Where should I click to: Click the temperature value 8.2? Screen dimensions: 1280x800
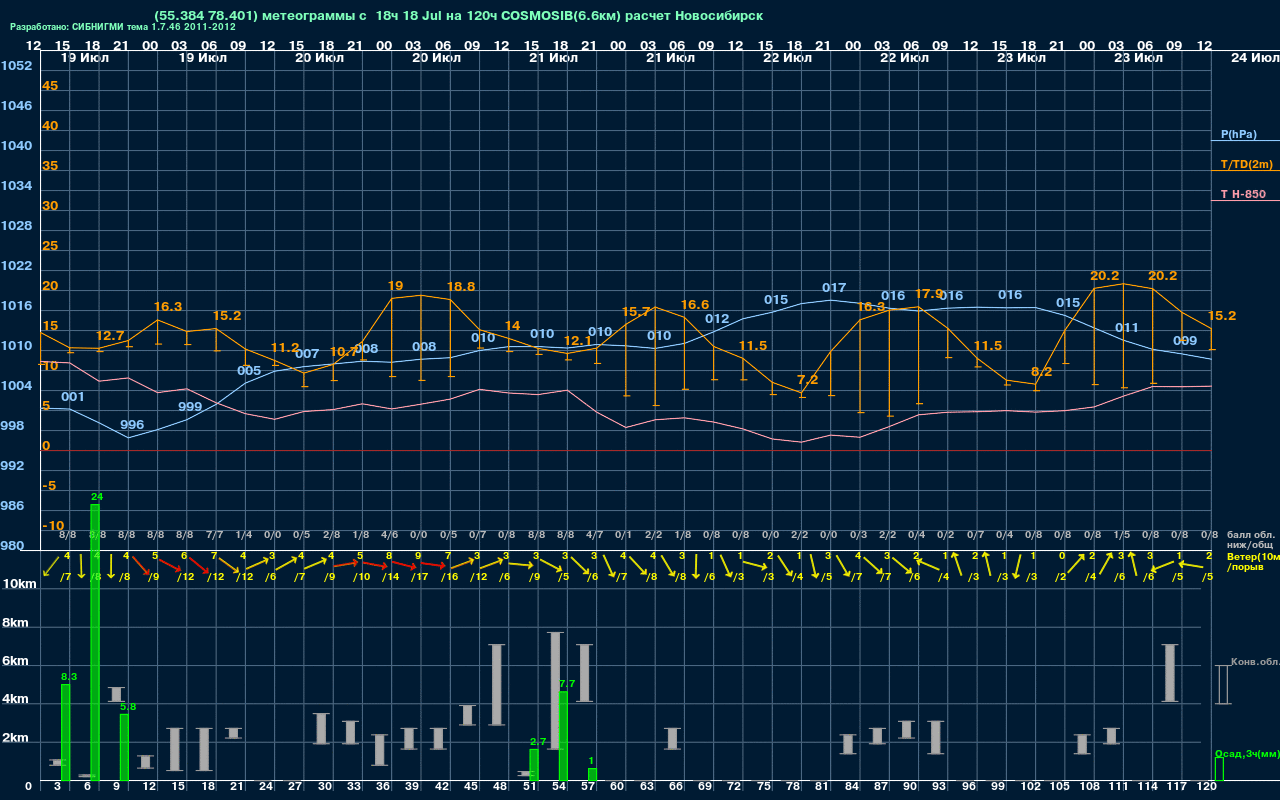(x=1041, y=372)
